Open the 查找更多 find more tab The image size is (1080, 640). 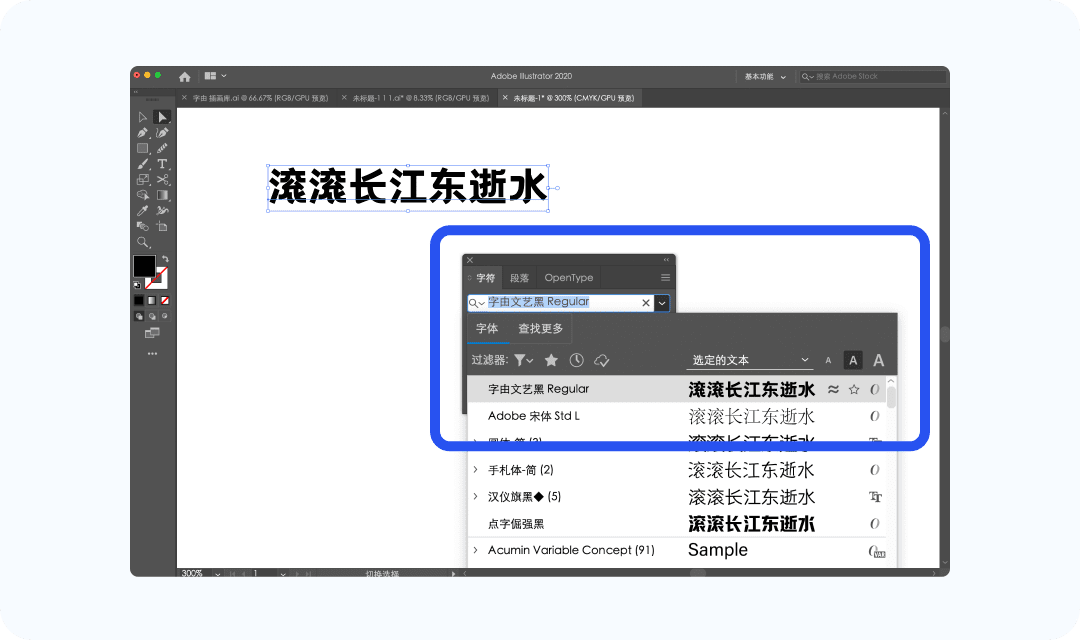(x=541, y=329)
